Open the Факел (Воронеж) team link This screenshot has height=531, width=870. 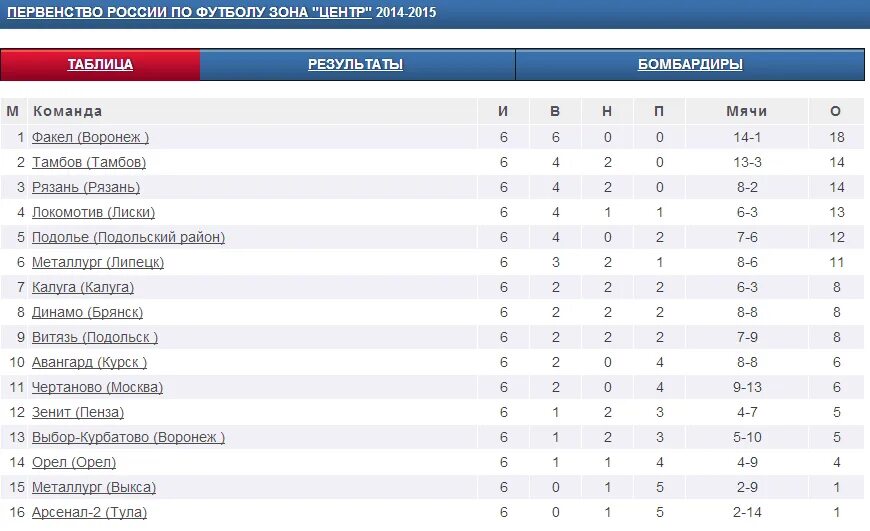pyautogui.click(x=90, y=137)
